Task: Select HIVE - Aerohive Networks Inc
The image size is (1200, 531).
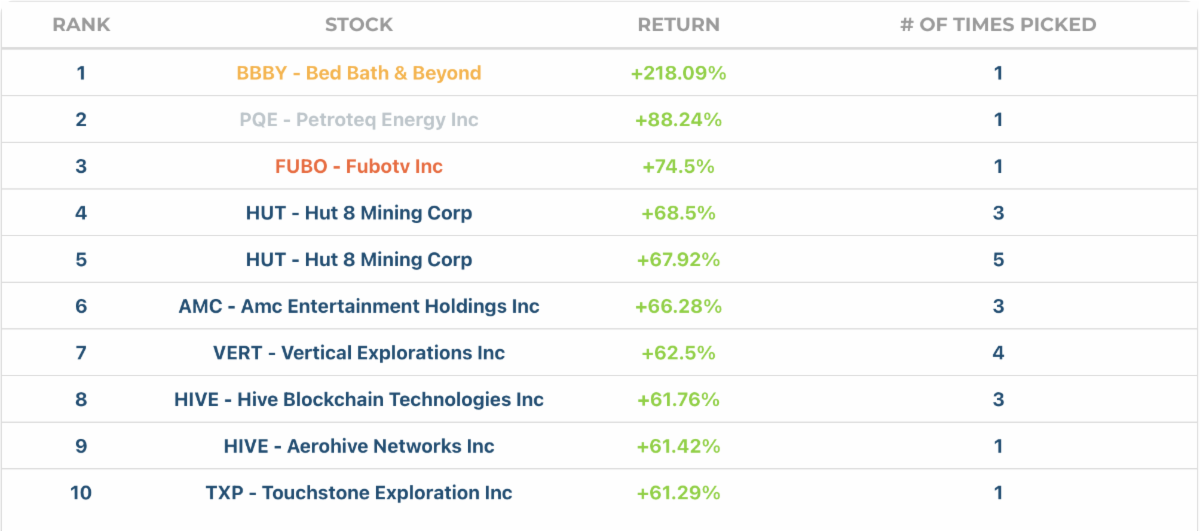Action: [359, 446]
